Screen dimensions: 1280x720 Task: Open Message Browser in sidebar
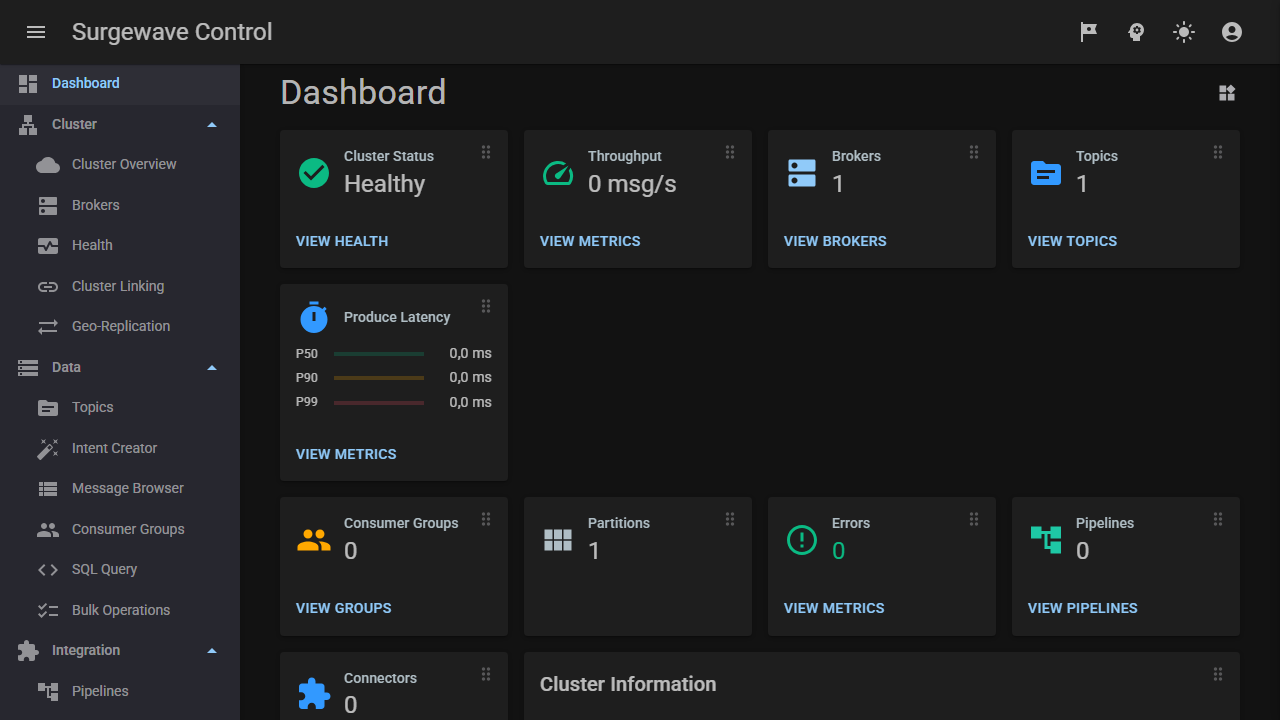click(120, 489)
